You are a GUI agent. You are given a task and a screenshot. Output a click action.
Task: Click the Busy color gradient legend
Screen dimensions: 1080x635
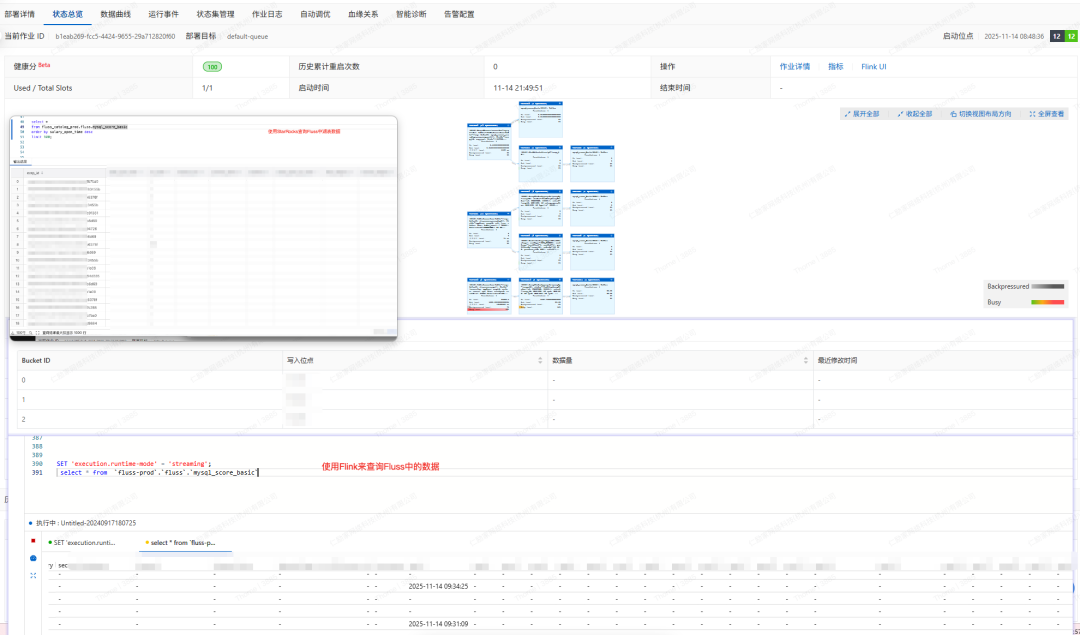click(1047, 302)
